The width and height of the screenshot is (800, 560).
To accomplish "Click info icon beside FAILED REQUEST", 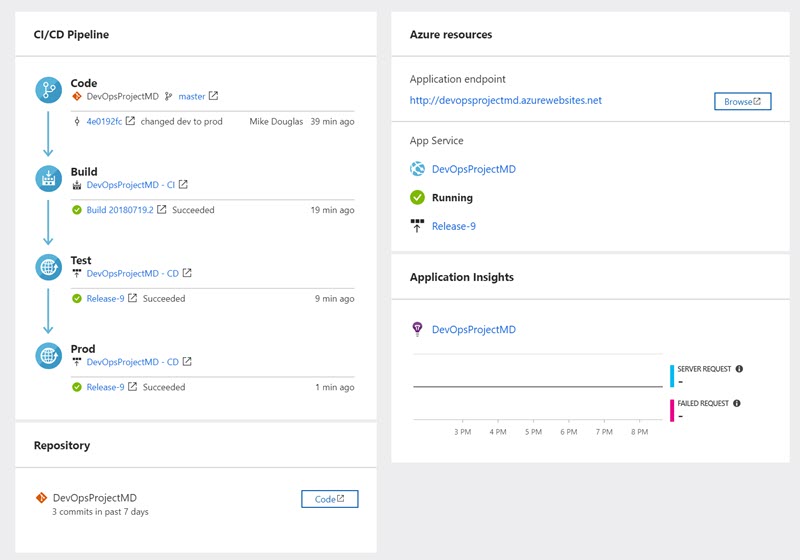I will coord(736,403).
